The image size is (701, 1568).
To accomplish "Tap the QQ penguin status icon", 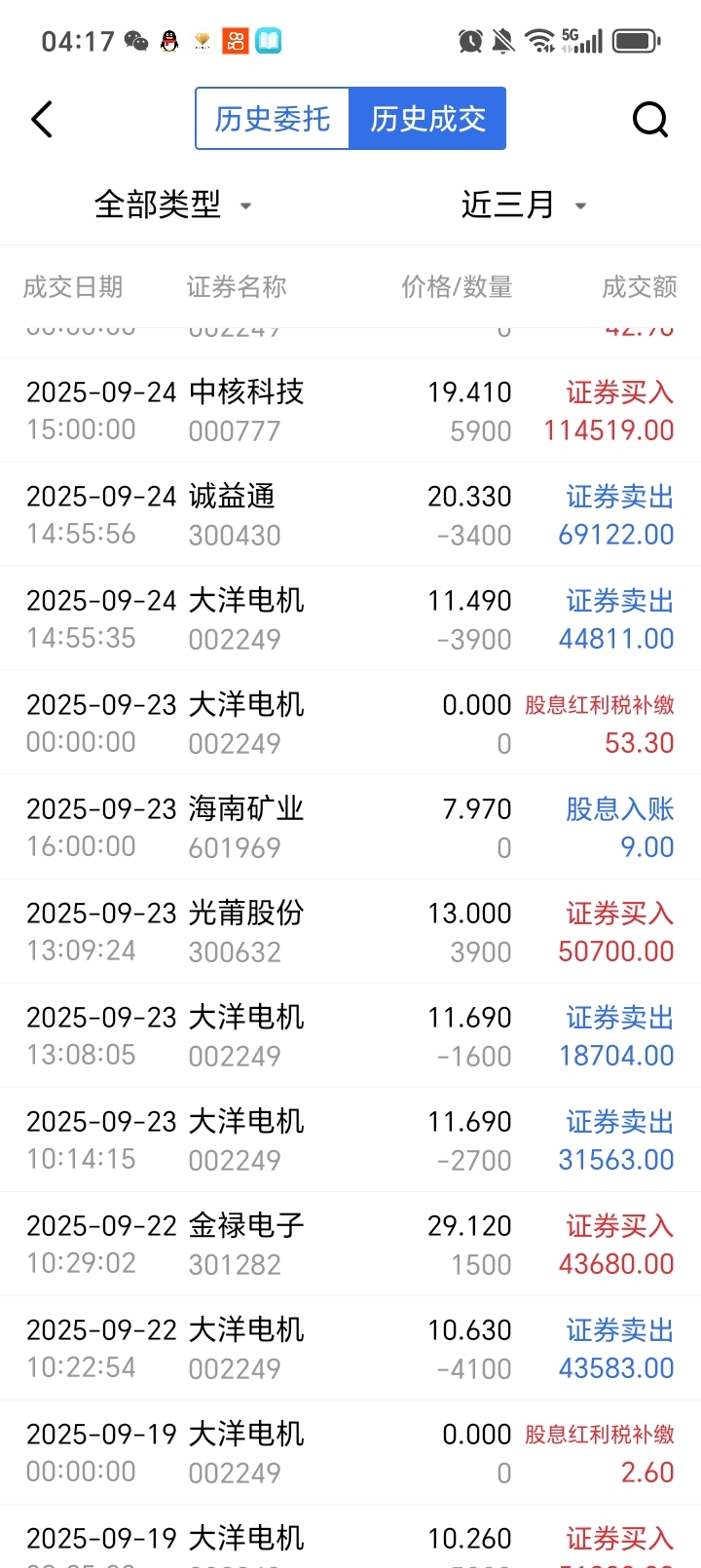I will coord(169,41).
